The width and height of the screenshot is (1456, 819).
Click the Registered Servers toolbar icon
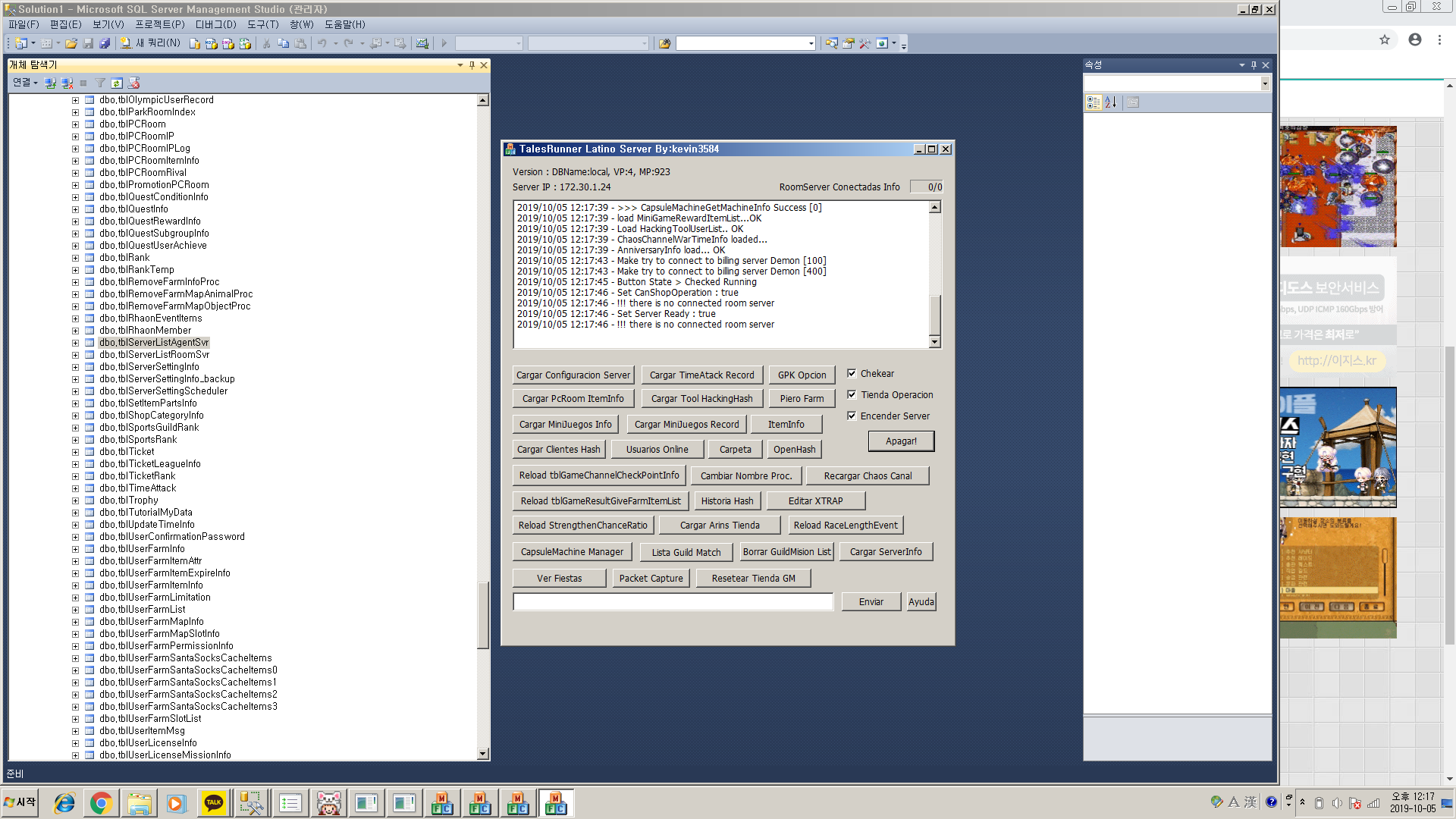coord(832,43)
